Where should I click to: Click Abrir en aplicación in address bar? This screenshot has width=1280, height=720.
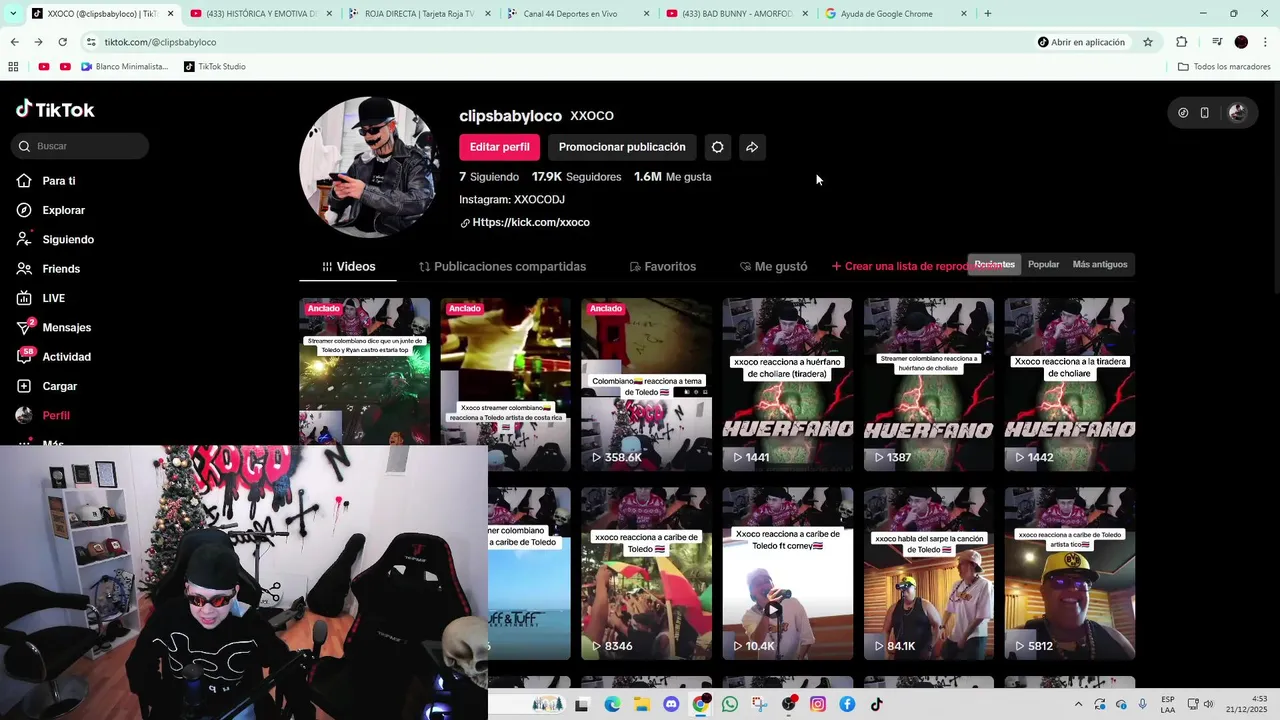(1081, 42)
